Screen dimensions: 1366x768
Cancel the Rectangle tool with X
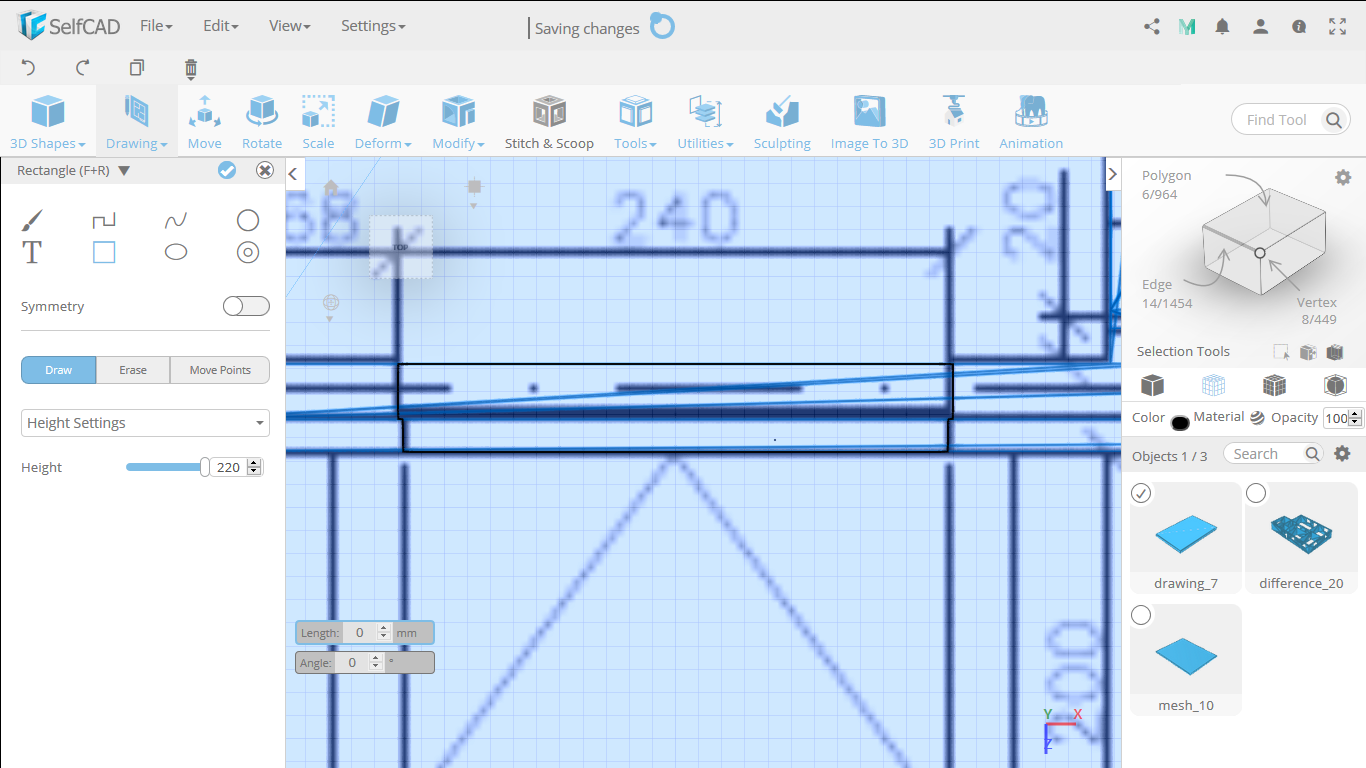pos(265,170)
